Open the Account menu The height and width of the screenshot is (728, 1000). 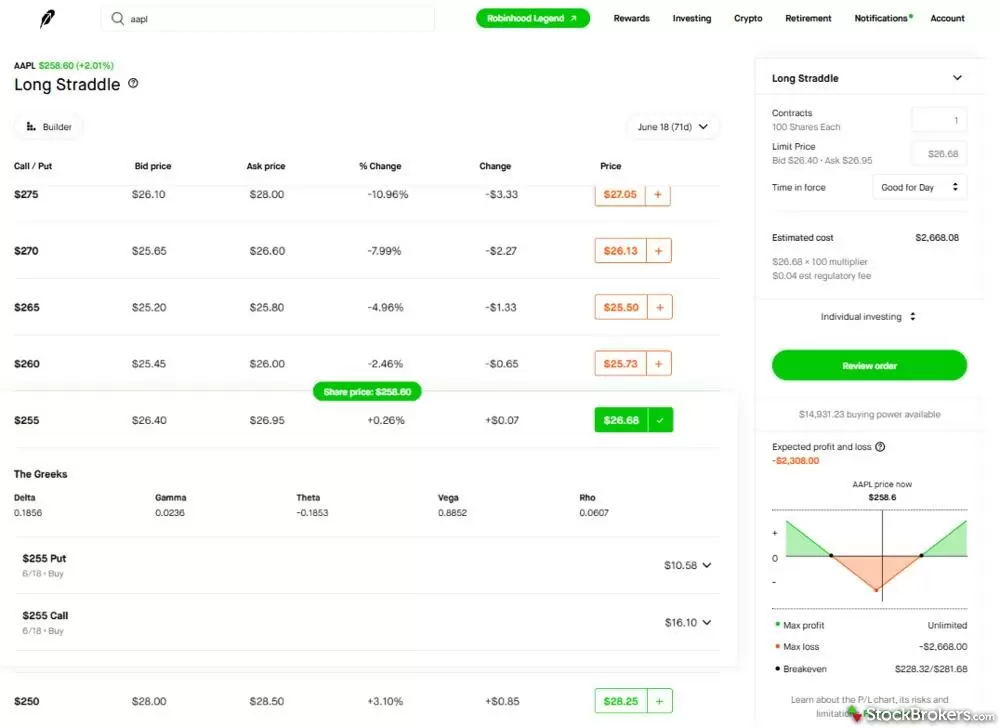click(x=947, y=18)
